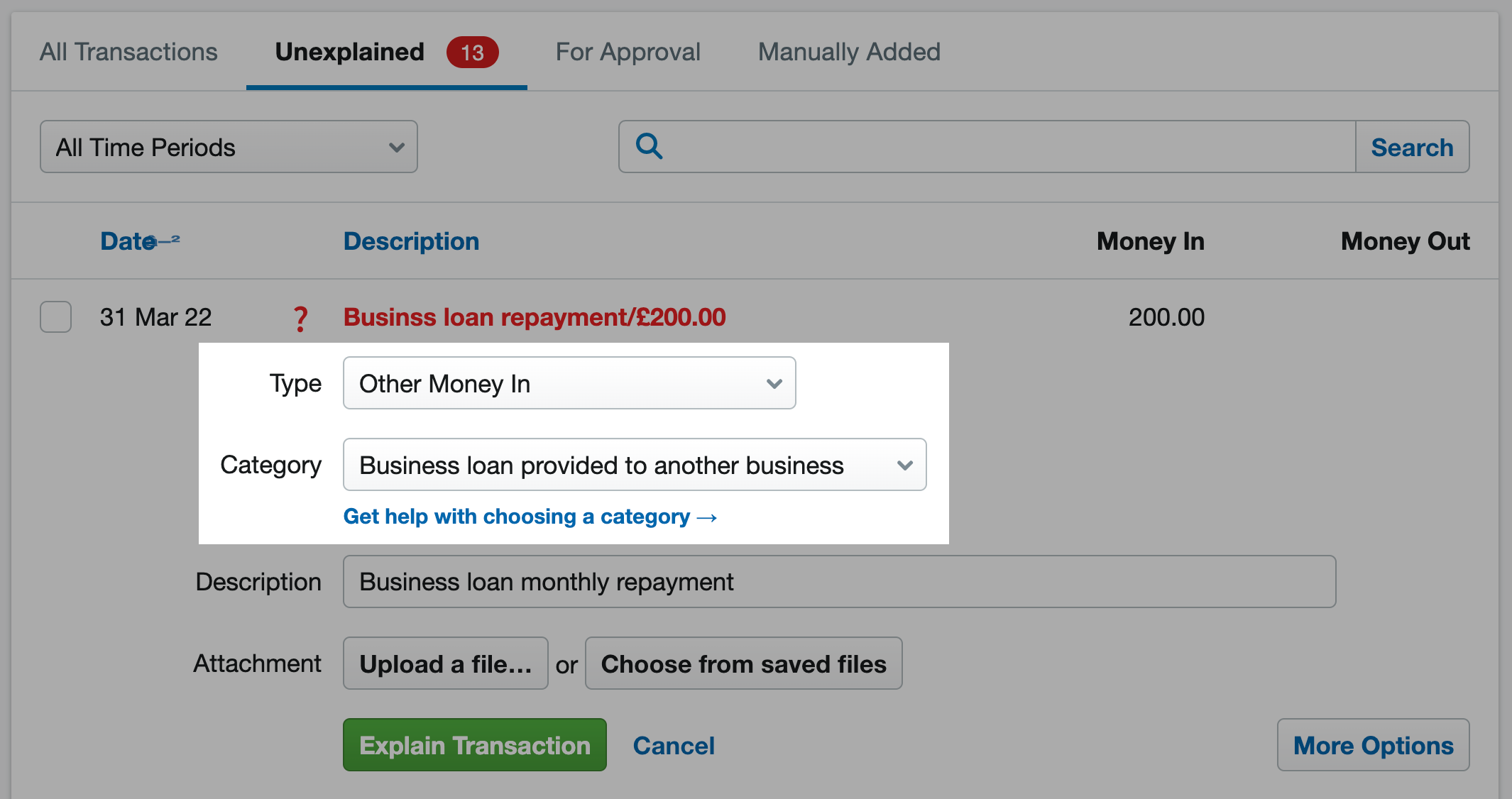
Task: Open the Type dropdown showing Other Money In
Action: pyautogui.click(x=569, y=383)
